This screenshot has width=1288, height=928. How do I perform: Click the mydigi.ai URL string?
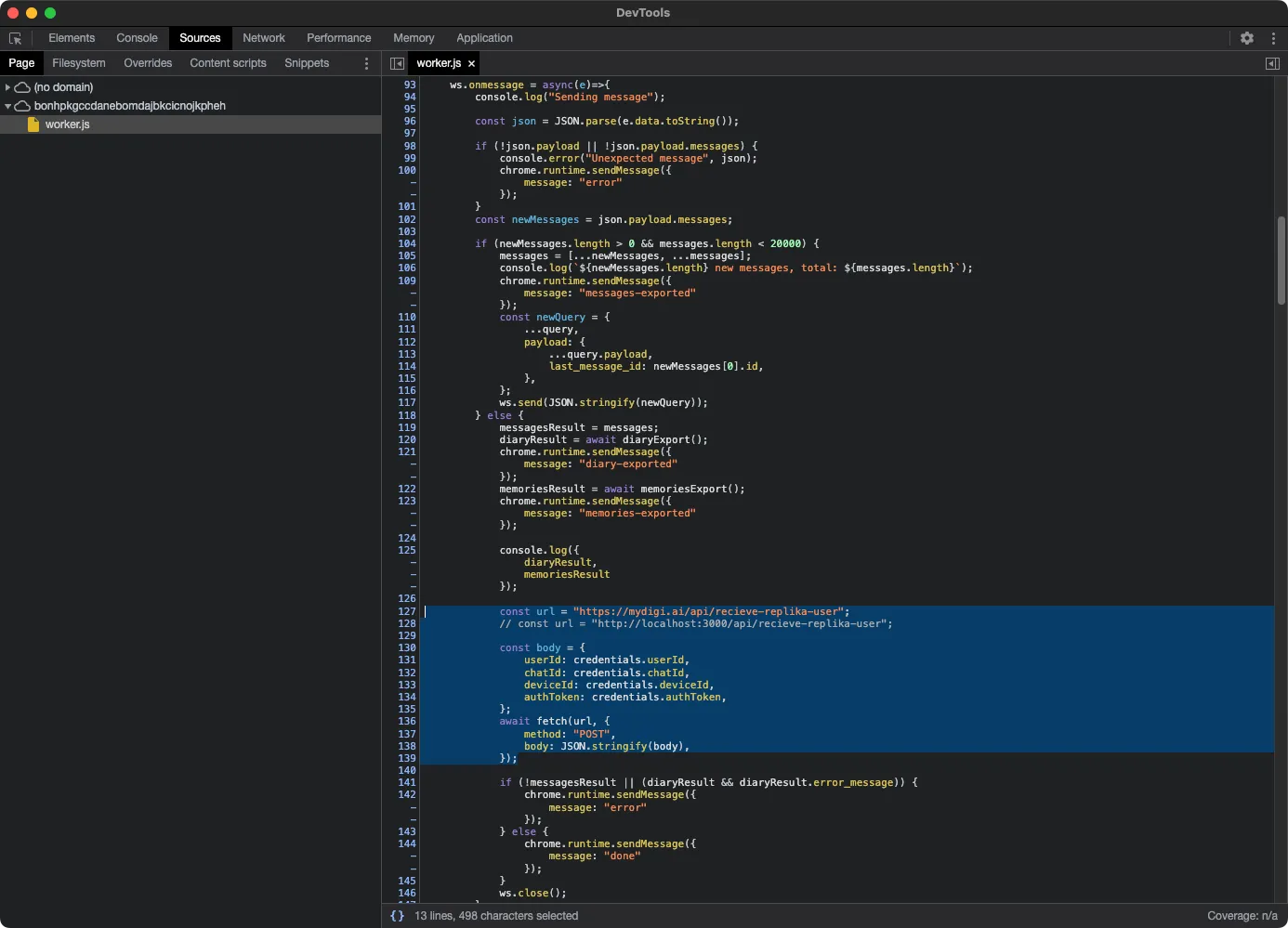708,611
